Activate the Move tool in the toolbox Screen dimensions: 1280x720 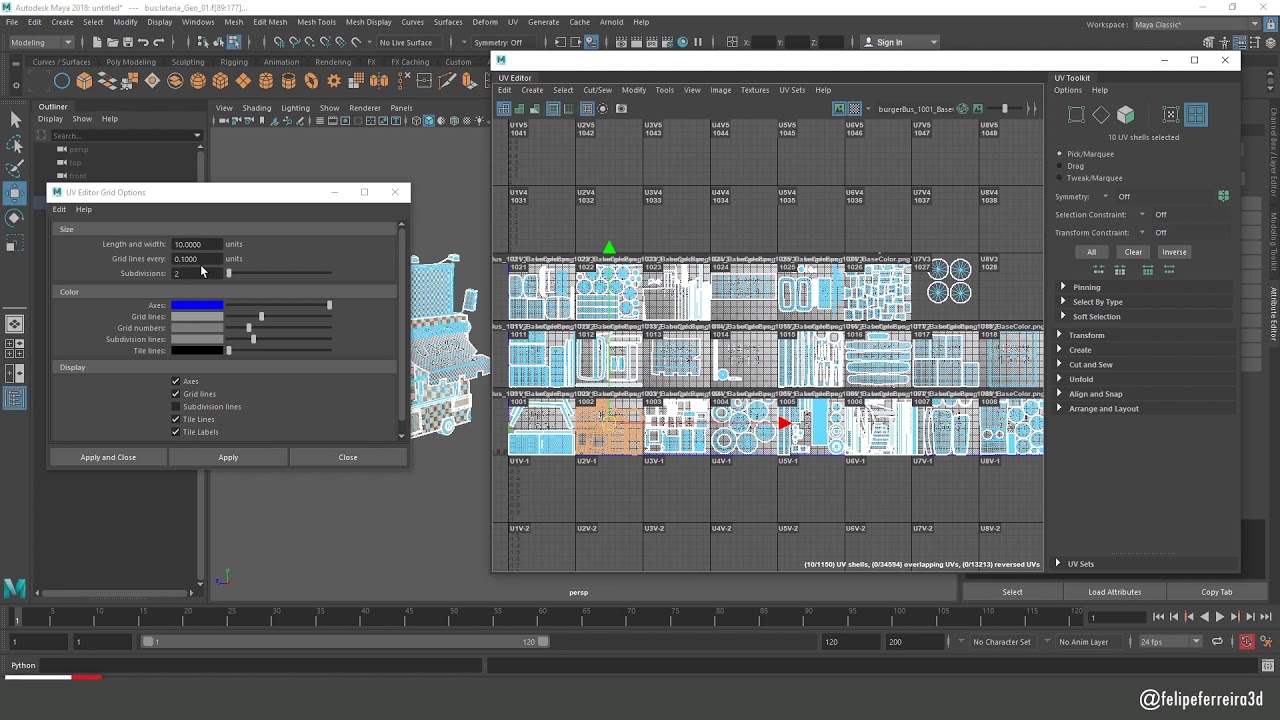pos(14,193)
